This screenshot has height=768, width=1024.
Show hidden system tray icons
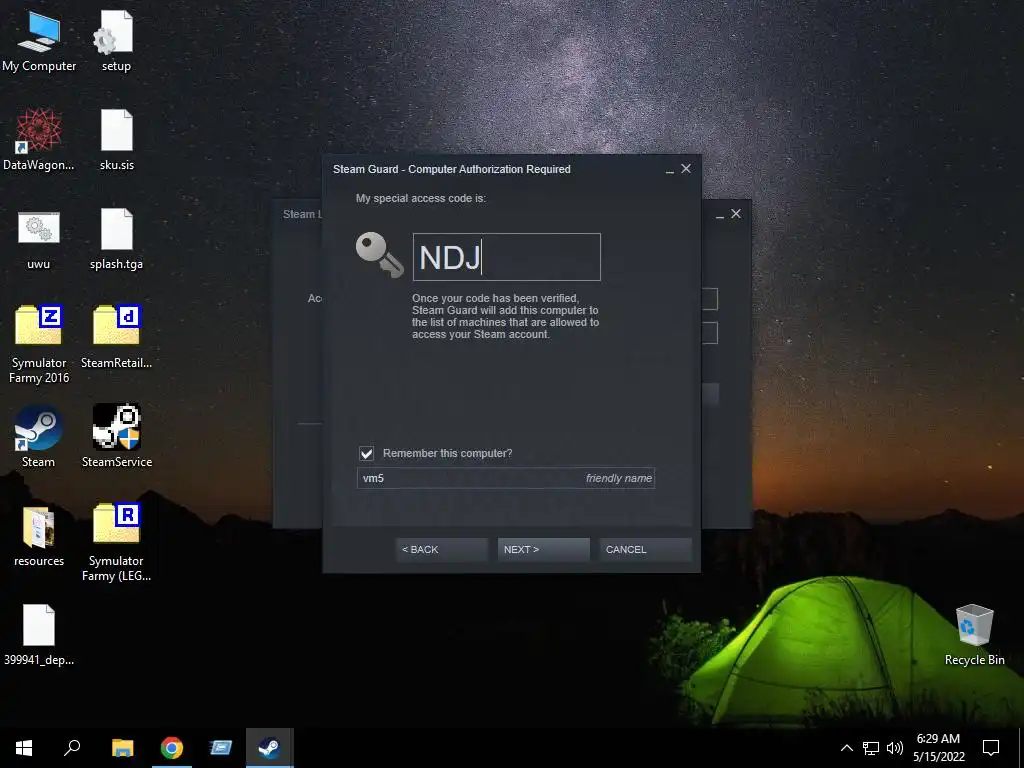[x=846, y=748]
